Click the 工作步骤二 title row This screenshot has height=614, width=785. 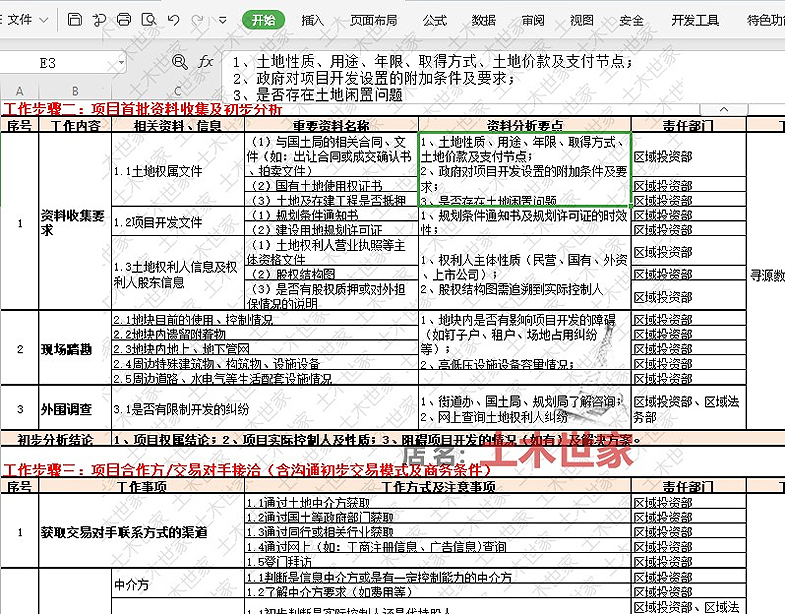coord(142,109)
